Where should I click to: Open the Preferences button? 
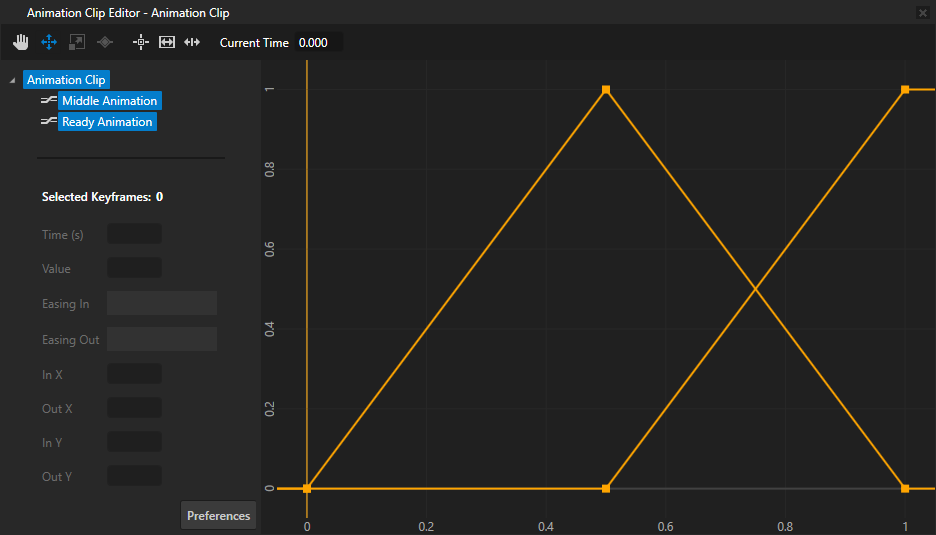219,516
